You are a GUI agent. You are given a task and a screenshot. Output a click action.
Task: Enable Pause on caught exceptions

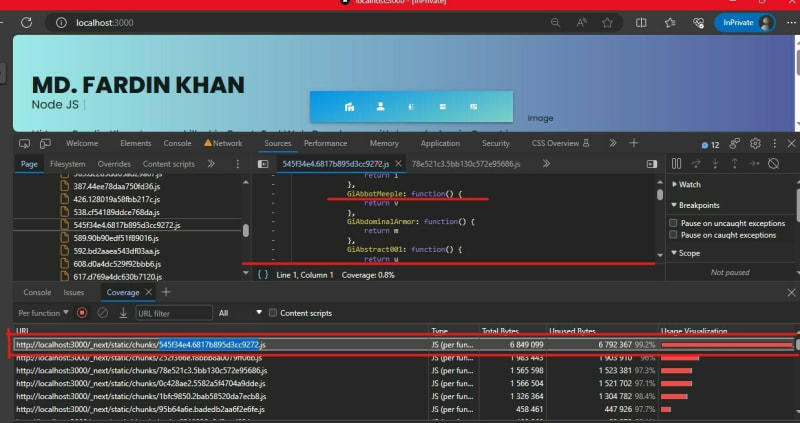(x=673, y=235)
